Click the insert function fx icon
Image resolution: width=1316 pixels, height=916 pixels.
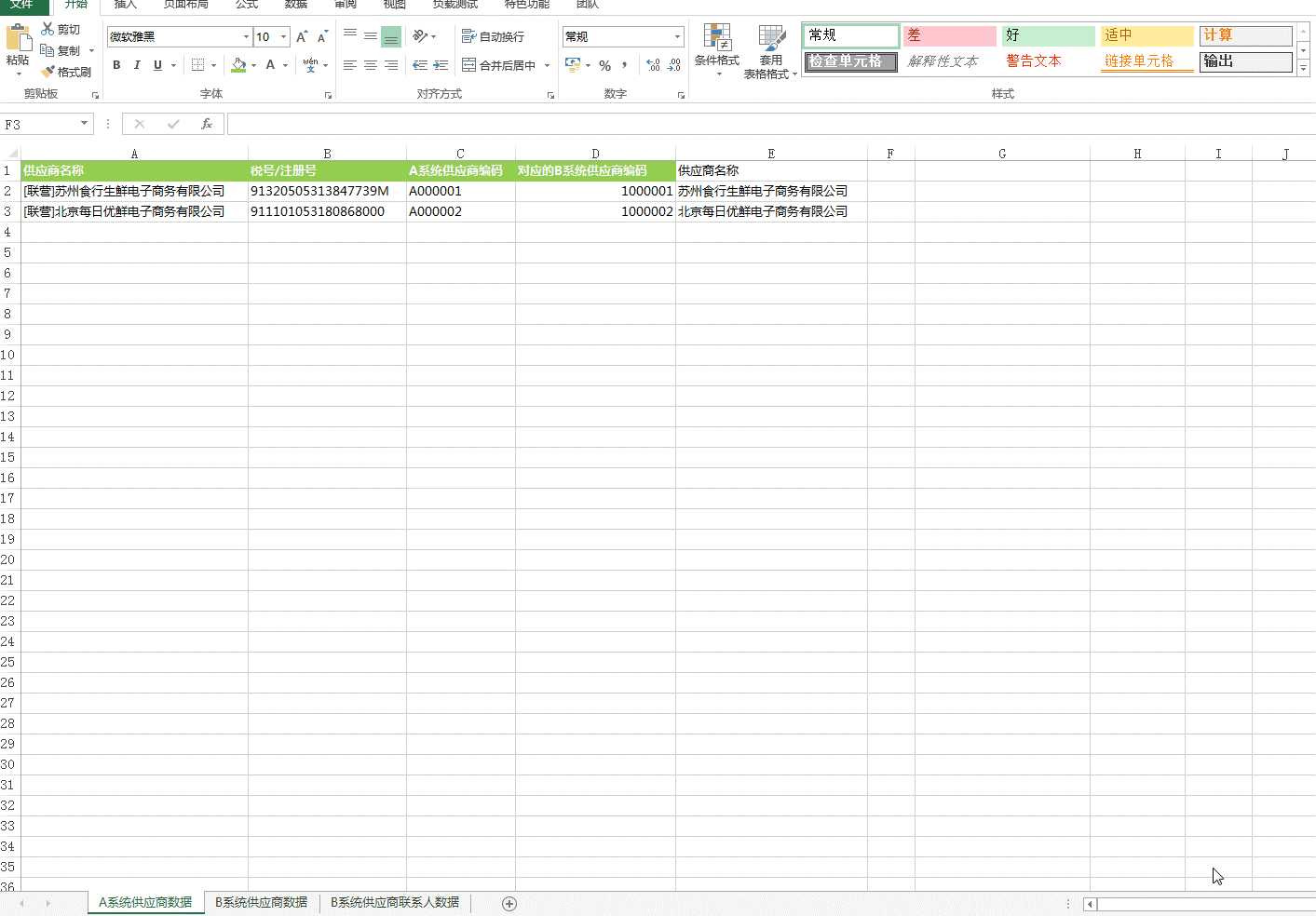coord(207,124)
